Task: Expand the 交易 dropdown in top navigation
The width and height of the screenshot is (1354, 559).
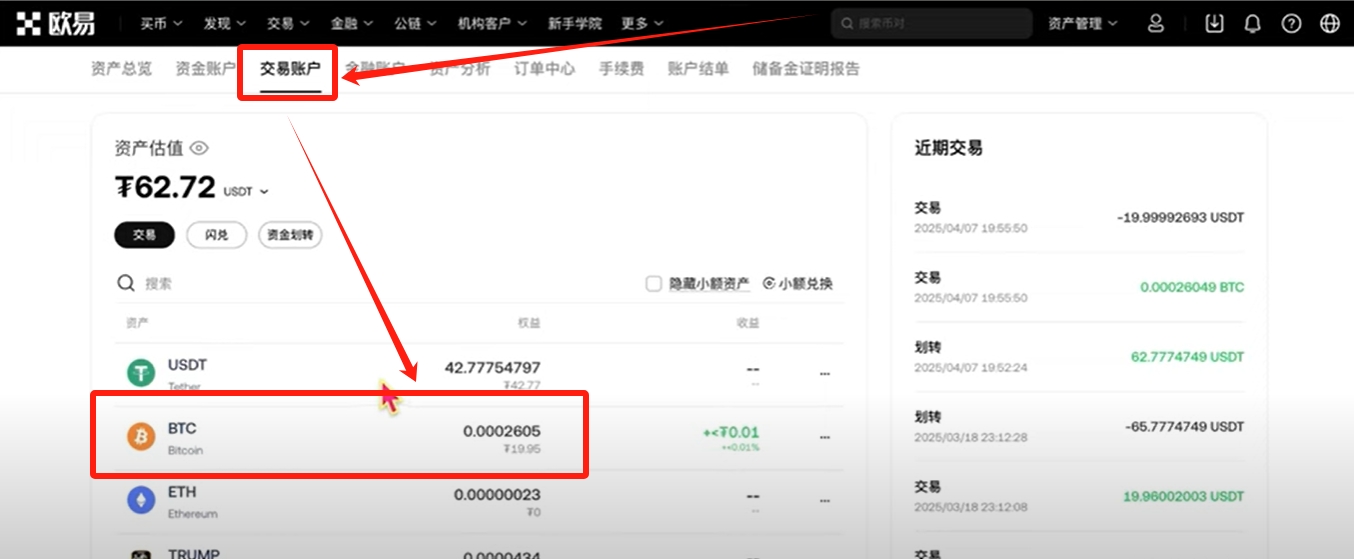Action: [288, 23]
